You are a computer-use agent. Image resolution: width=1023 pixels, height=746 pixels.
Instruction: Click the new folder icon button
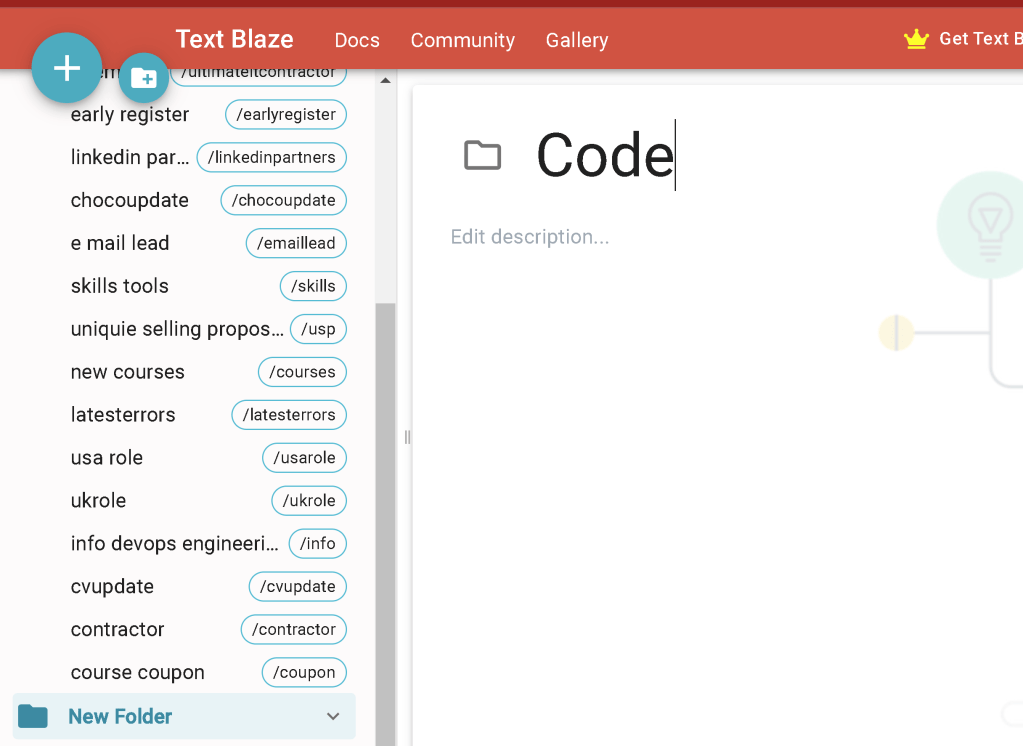tap(144, 78)
